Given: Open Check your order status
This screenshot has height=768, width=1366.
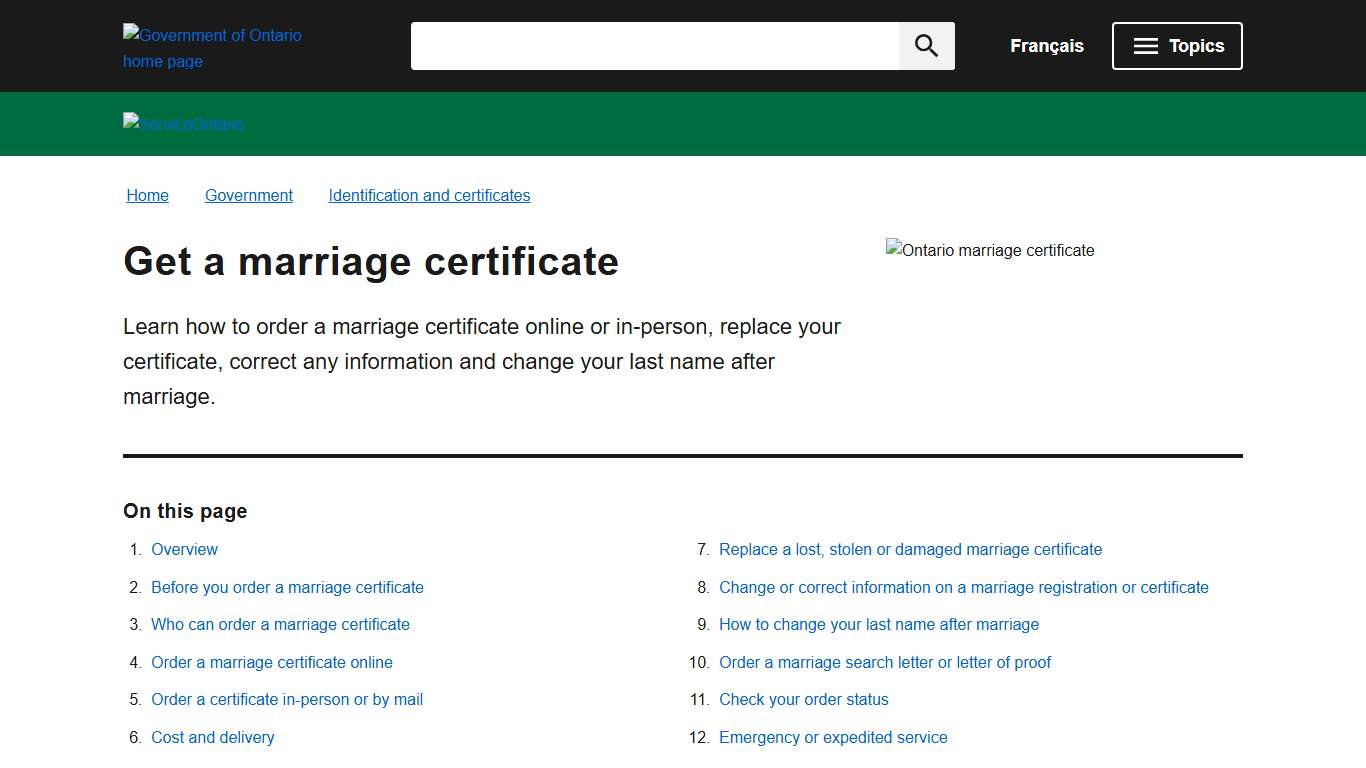Looking at the screenshot, I should pyautogui.click(x=803, y=699).
